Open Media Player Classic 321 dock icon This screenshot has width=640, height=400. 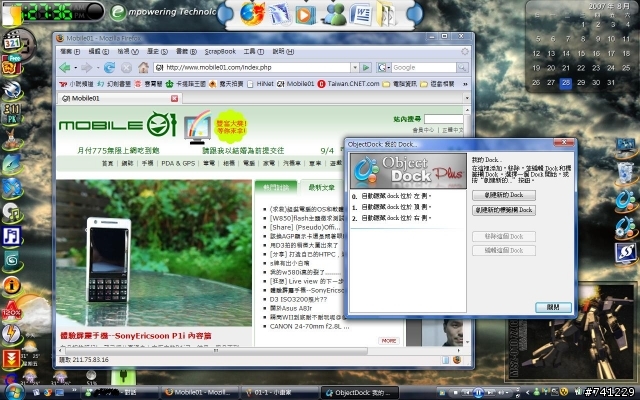13,40
